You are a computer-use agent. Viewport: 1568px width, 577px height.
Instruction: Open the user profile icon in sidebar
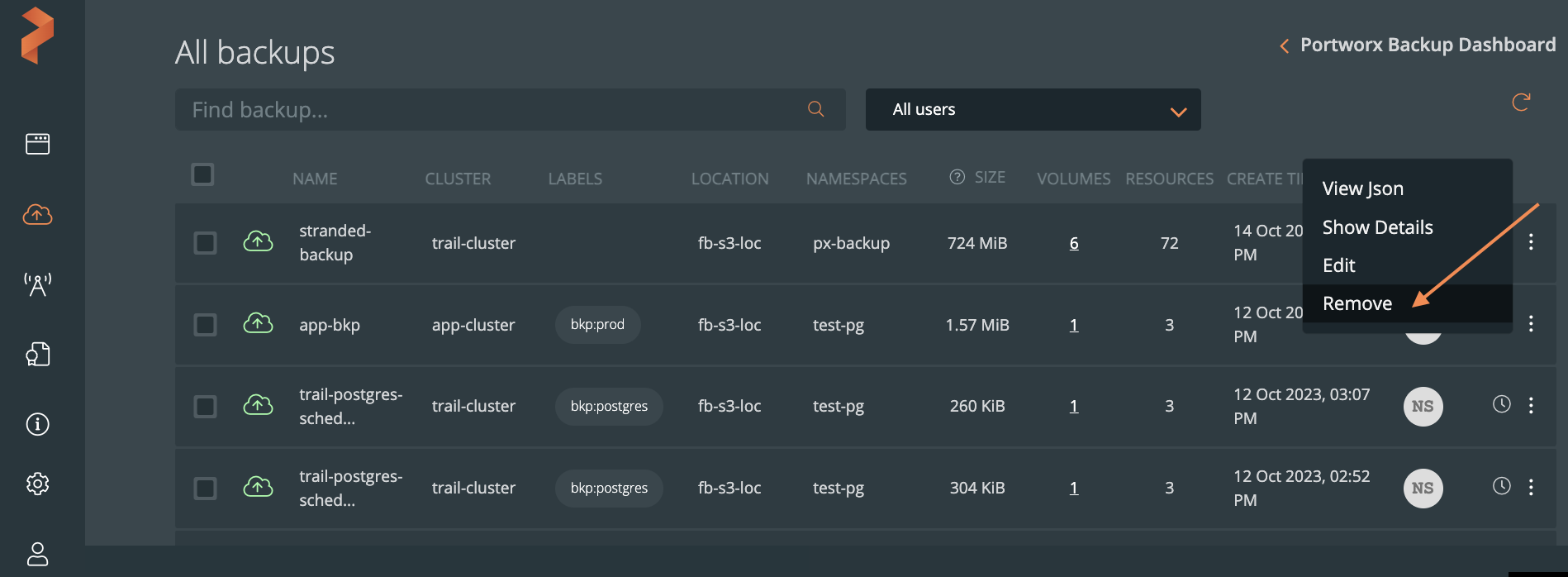point(37,553)
